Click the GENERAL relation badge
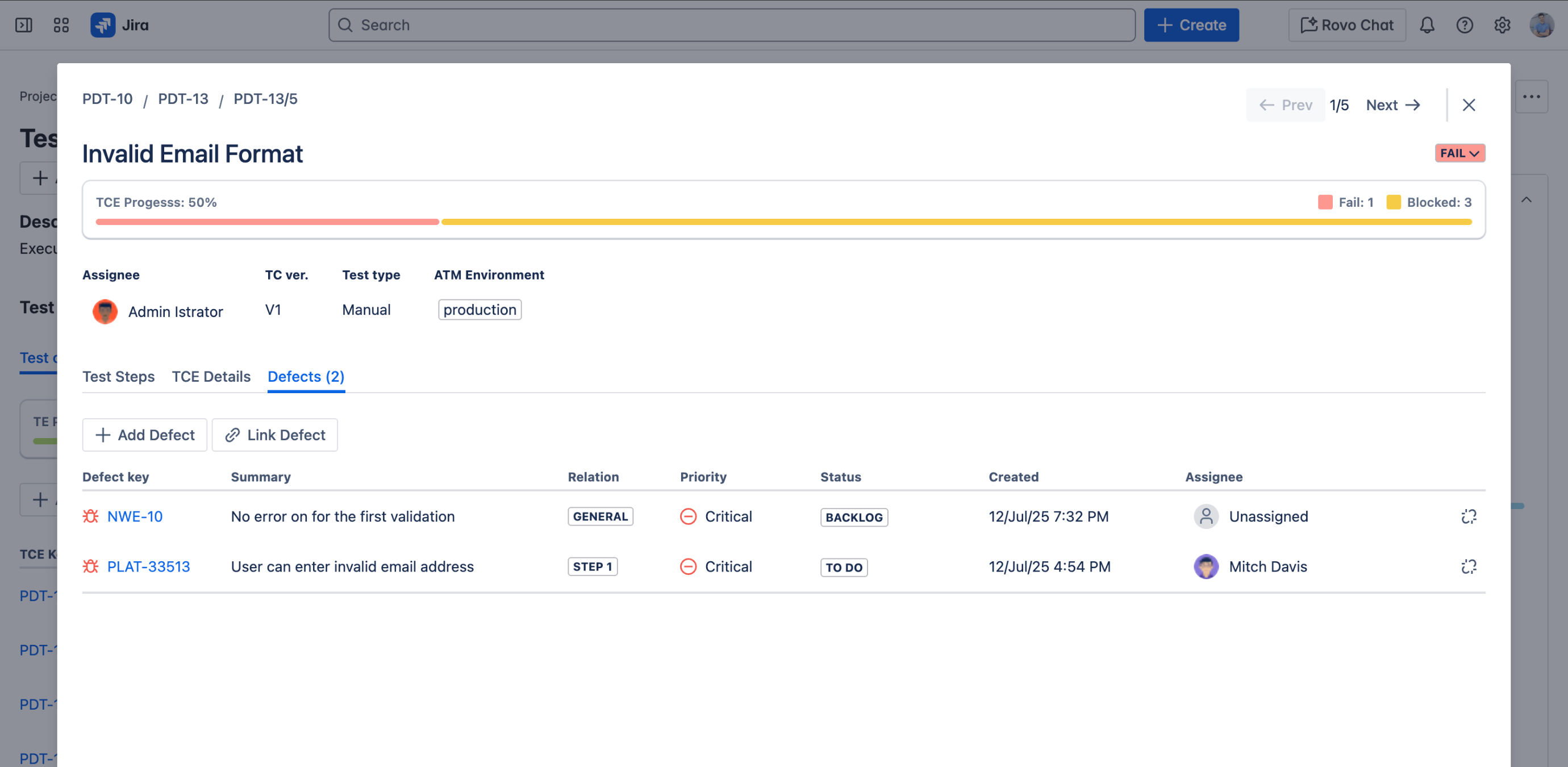1568x767 pixels. tap(600, 516)
